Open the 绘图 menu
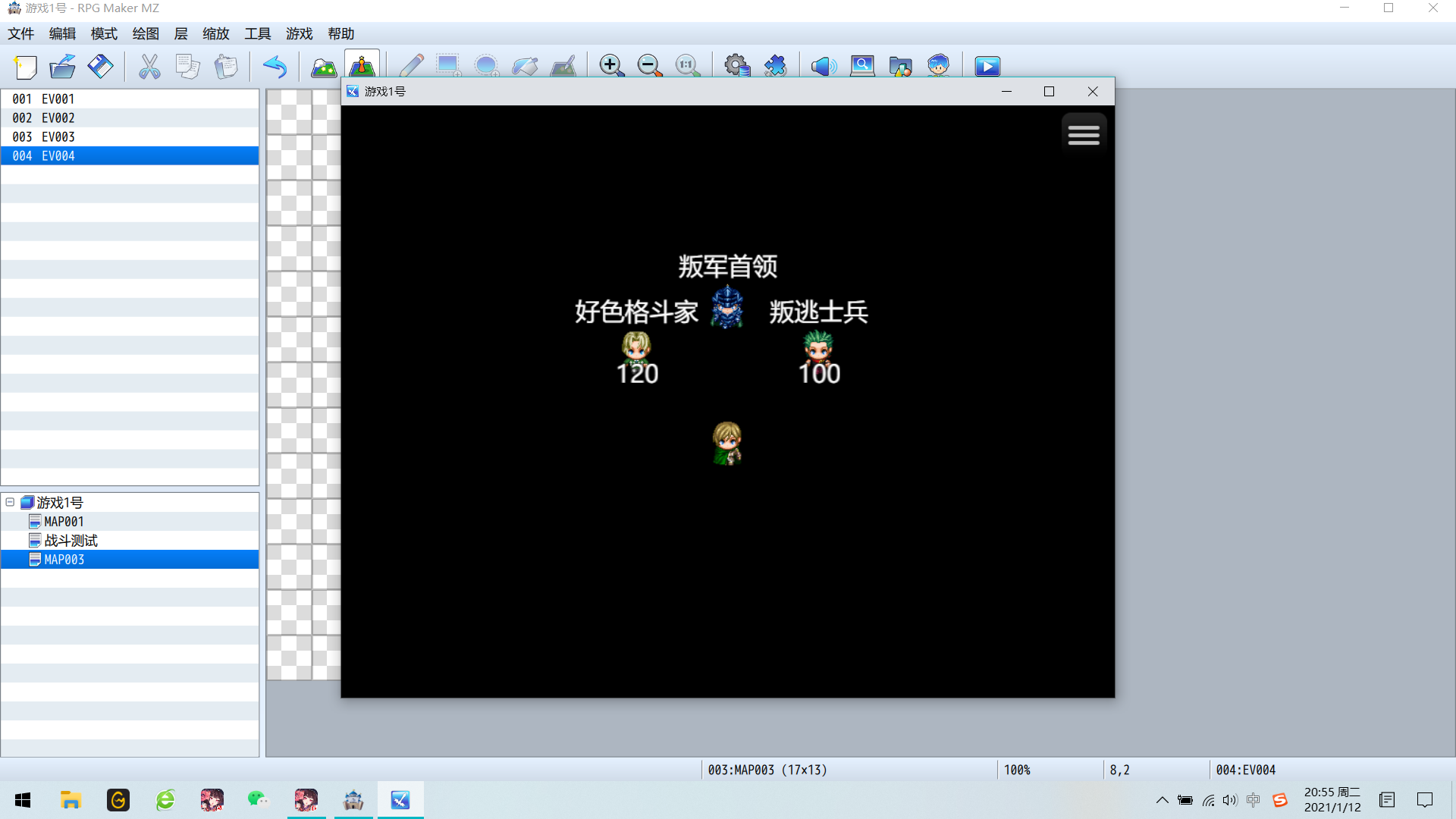This screenshot has width=1456, height=819. [x=146, y=33]
